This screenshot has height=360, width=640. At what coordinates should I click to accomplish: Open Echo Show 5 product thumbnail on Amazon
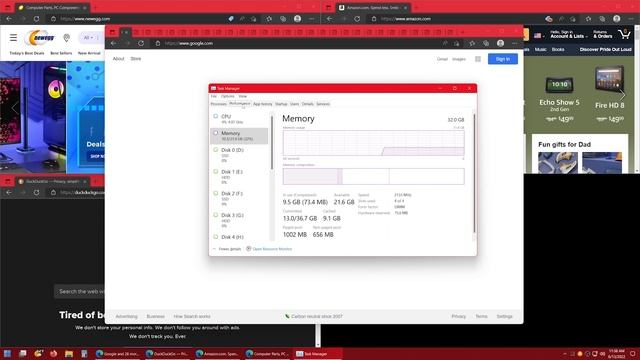point(559,85)
